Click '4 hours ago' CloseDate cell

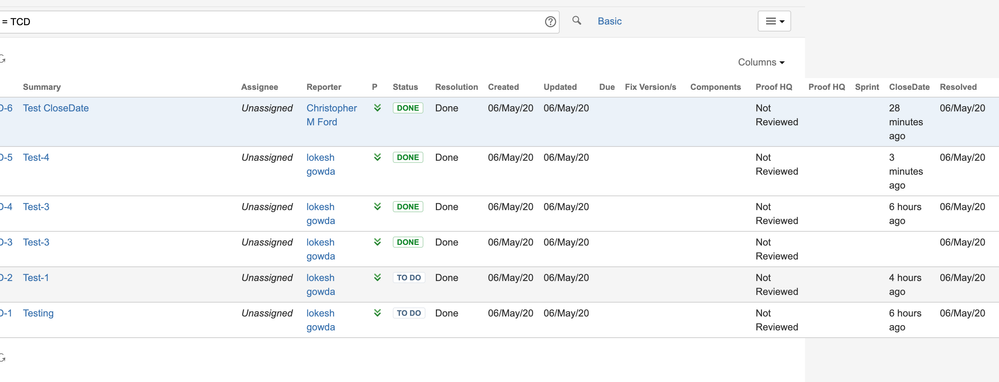tap(905, 285)
